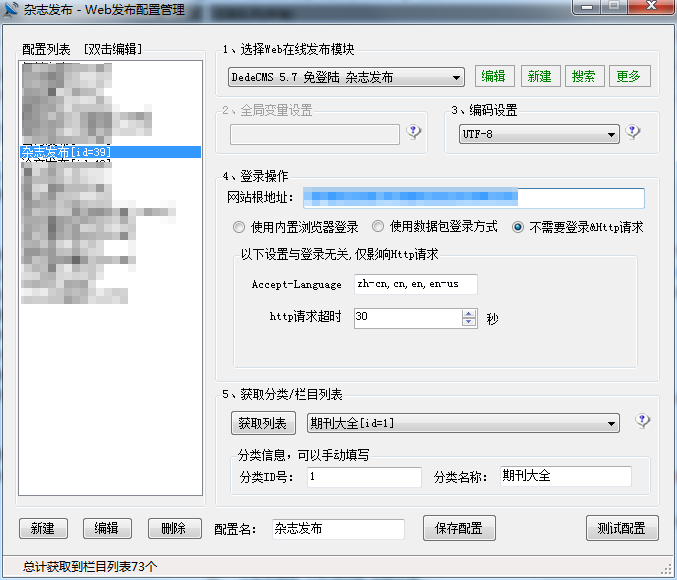The width and height of the screenshot is (677, 580).
Task: Click the Accept-Language input field
Action: [x=415, y=284]
